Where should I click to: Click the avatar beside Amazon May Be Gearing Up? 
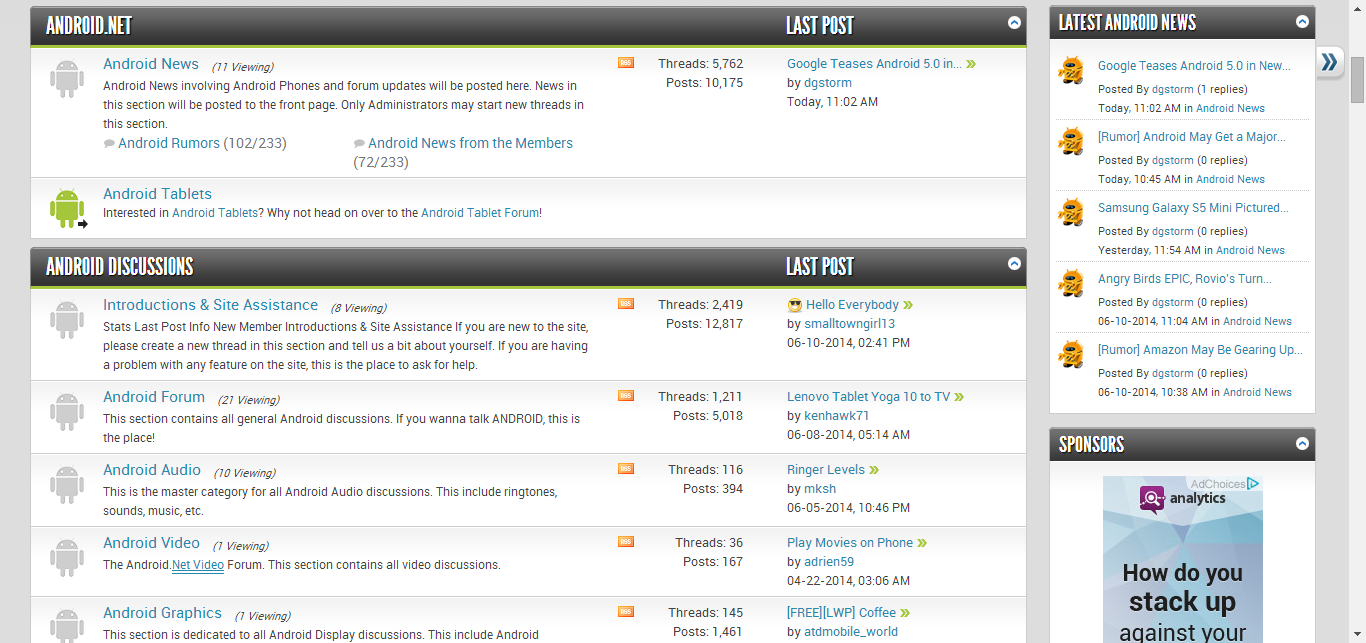pos(1071,355)
